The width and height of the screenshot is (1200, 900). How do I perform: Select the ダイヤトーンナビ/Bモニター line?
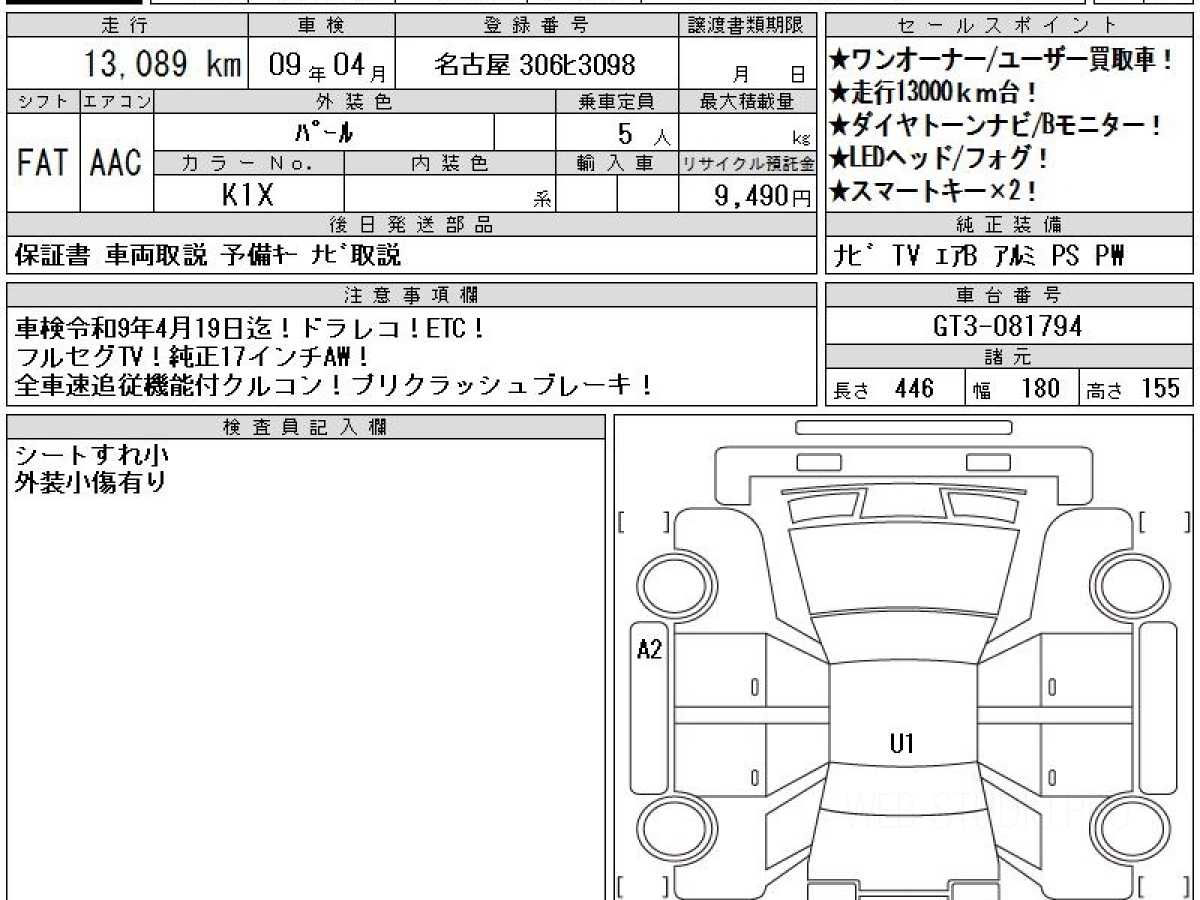(996, 126)
